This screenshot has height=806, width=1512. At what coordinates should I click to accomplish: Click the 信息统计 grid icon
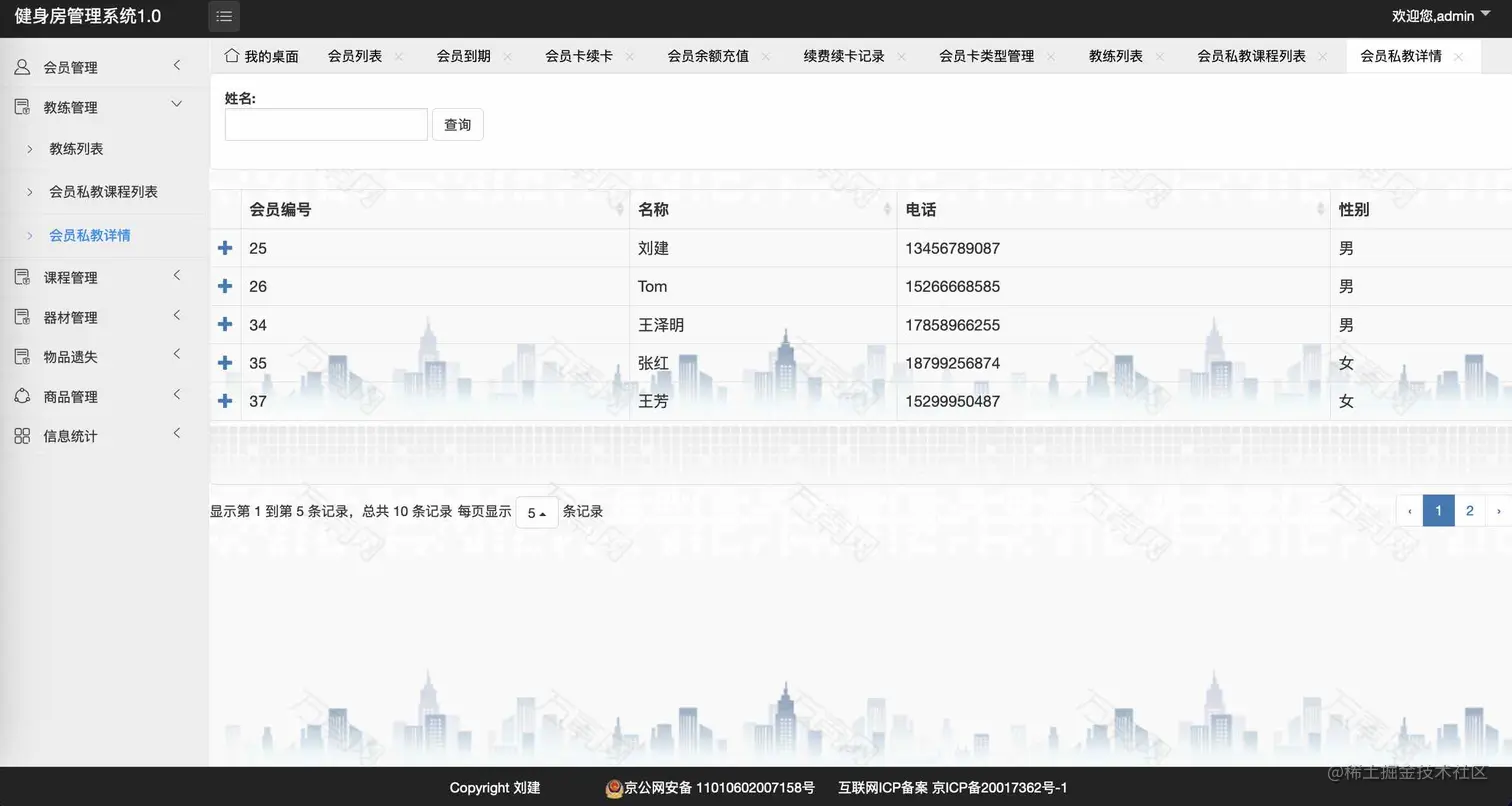point(22,436)
